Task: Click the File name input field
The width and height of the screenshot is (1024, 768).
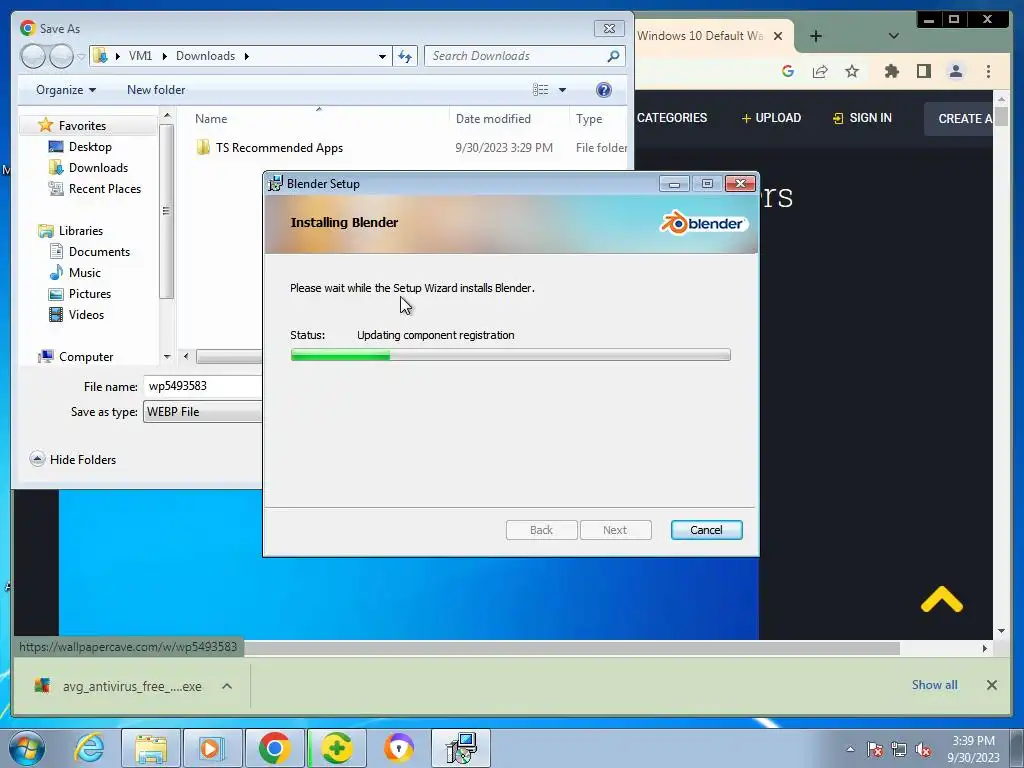Action: coord(202,386)
